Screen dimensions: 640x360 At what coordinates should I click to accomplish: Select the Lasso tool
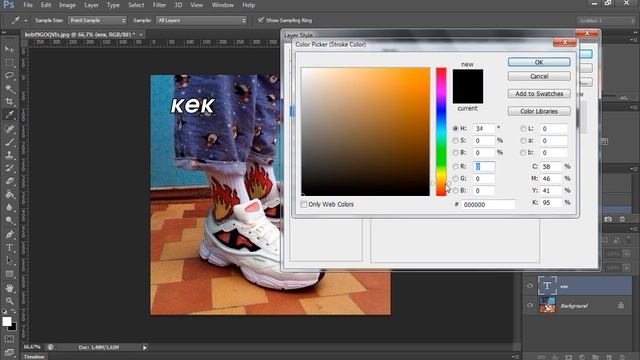pos(9,76)
